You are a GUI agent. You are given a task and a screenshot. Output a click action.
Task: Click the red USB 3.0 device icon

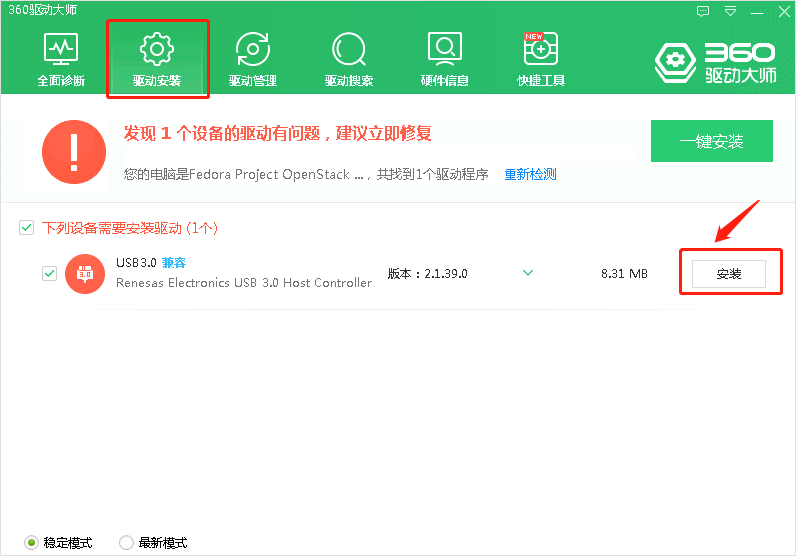tap(85, 274)
